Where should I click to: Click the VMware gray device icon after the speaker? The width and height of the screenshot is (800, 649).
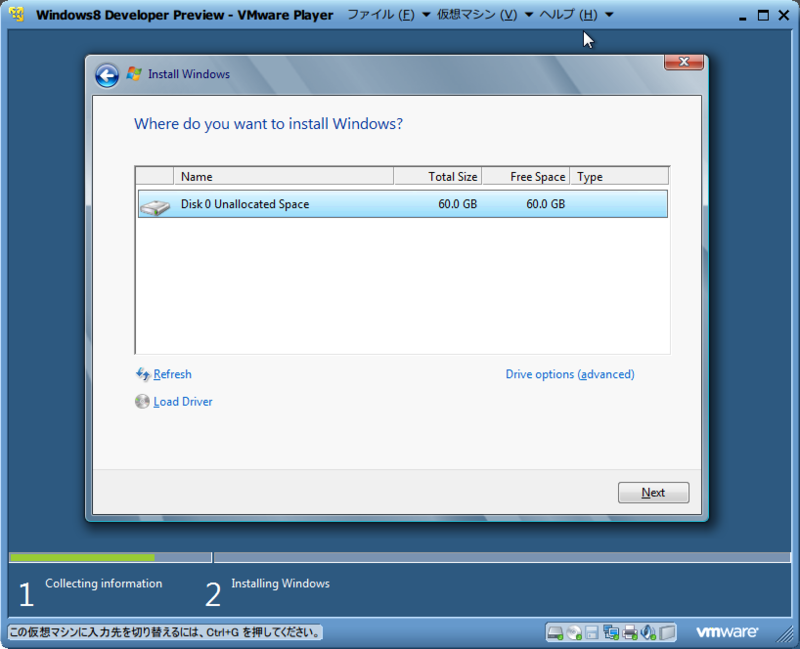click(x=667, y=633)
